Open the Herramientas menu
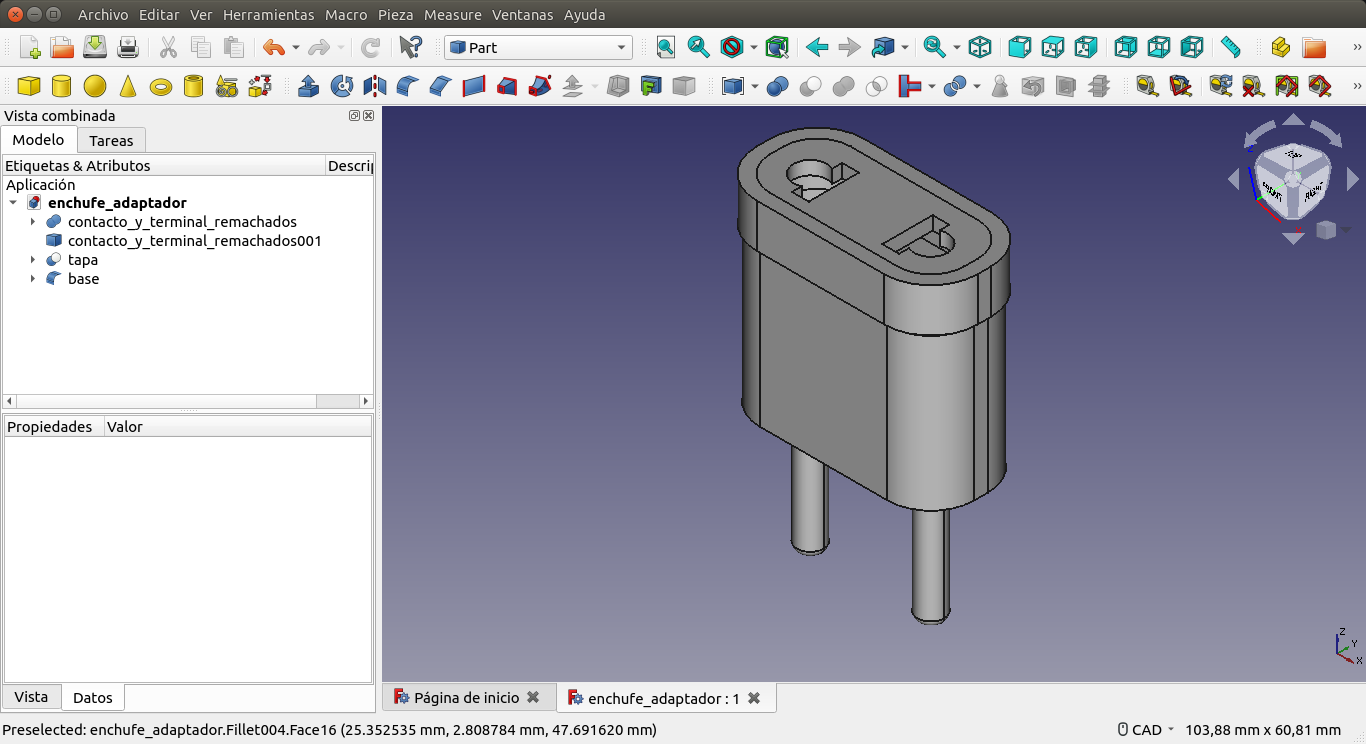The image size is (1366, 744). click(268, 15)
